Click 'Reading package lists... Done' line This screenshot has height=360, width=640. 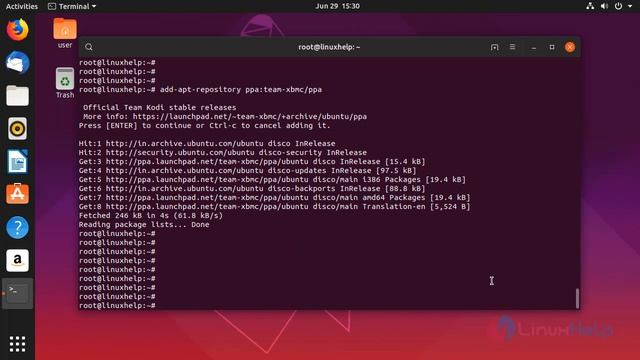(x=144, y=224)
